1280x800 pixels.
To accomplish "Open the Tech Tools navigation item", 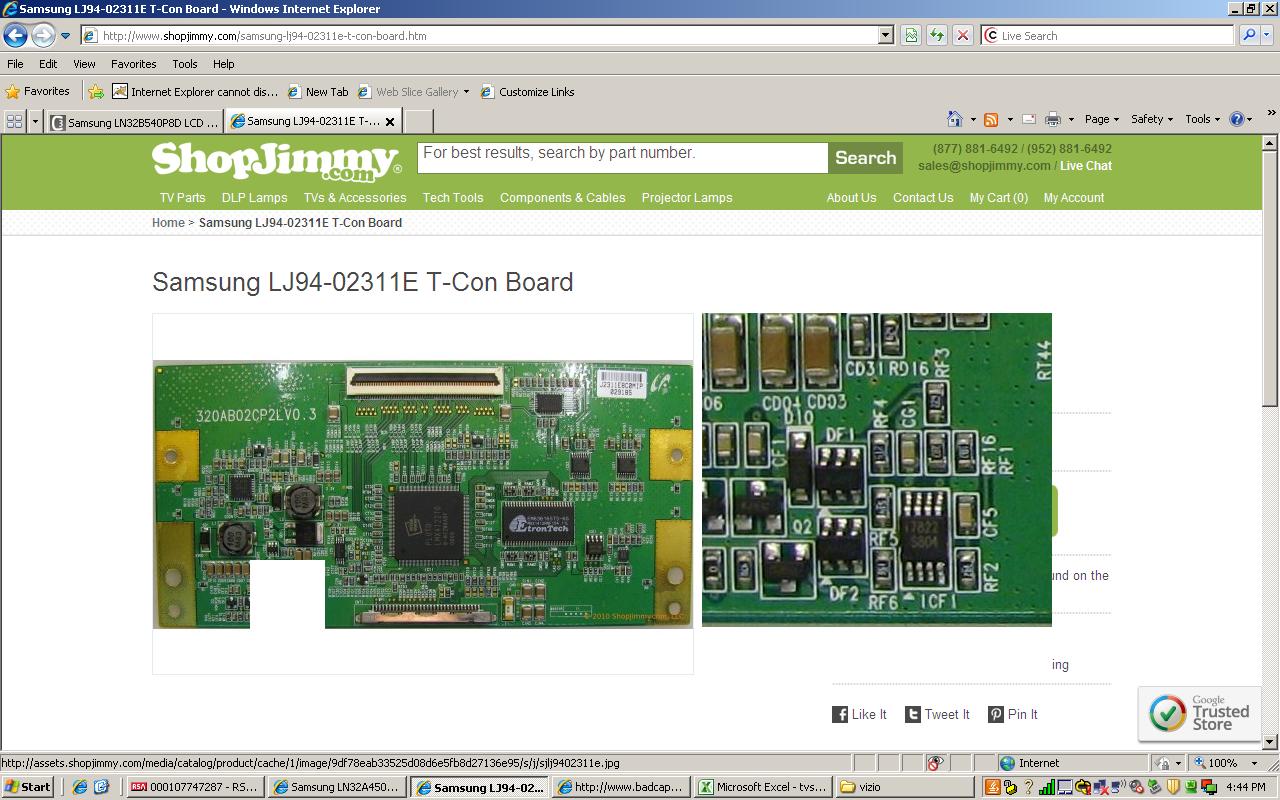I will [453, 198].
